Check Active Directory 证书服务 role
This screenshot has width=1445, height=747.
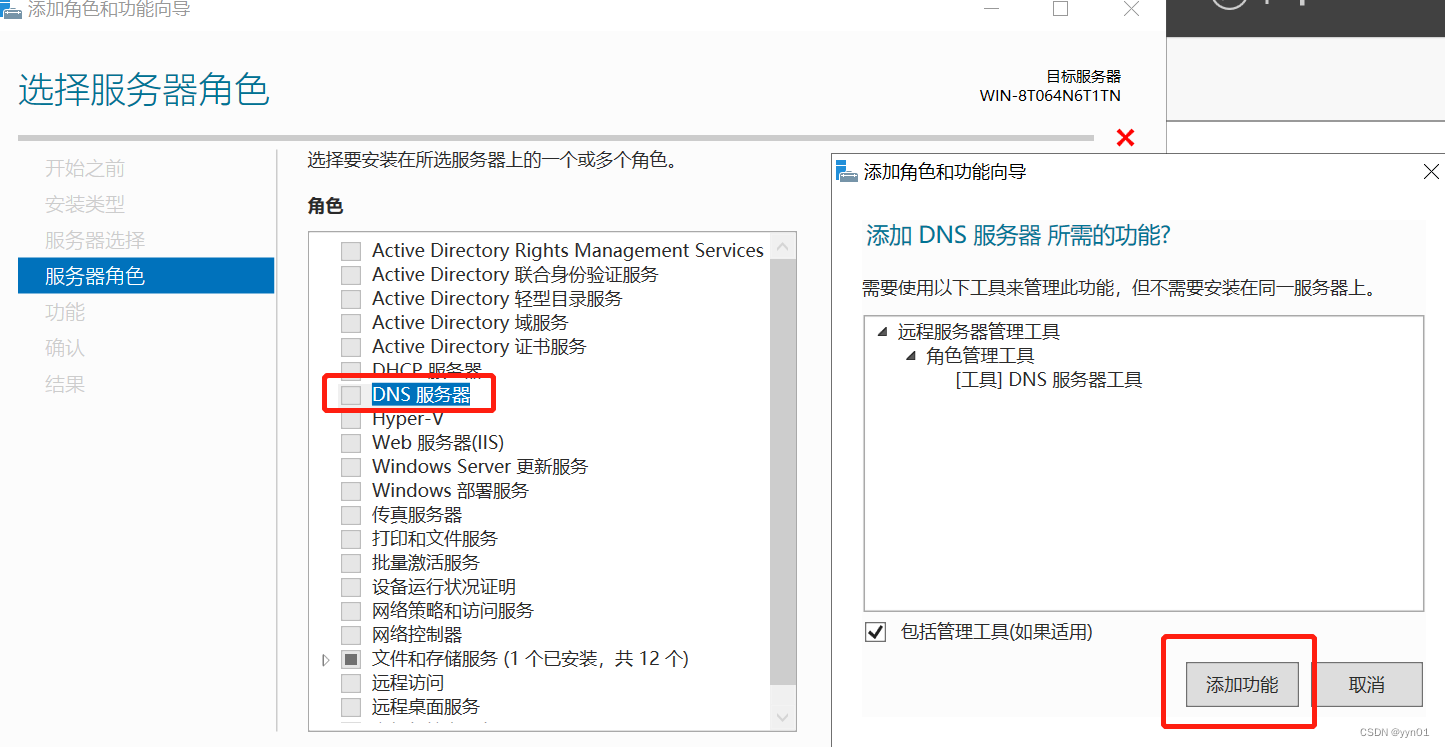click(x=350, y=347)
